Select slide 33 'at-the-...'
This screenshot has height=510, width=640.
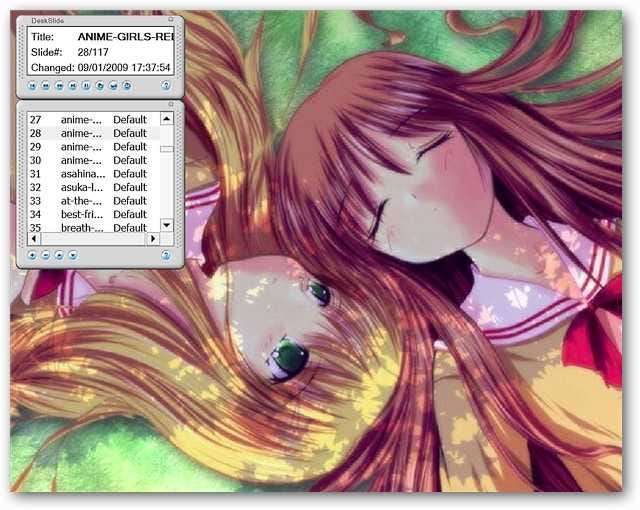click(93, 201)
